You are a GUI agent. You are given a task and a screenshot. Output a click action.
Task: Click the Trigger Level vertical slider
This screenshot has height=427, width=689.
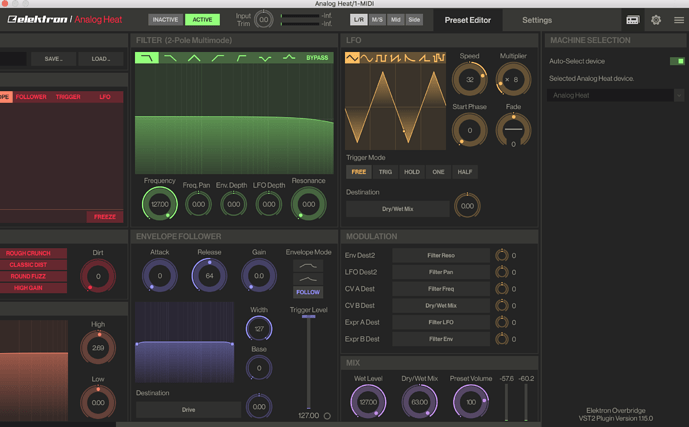coord(308,362)
